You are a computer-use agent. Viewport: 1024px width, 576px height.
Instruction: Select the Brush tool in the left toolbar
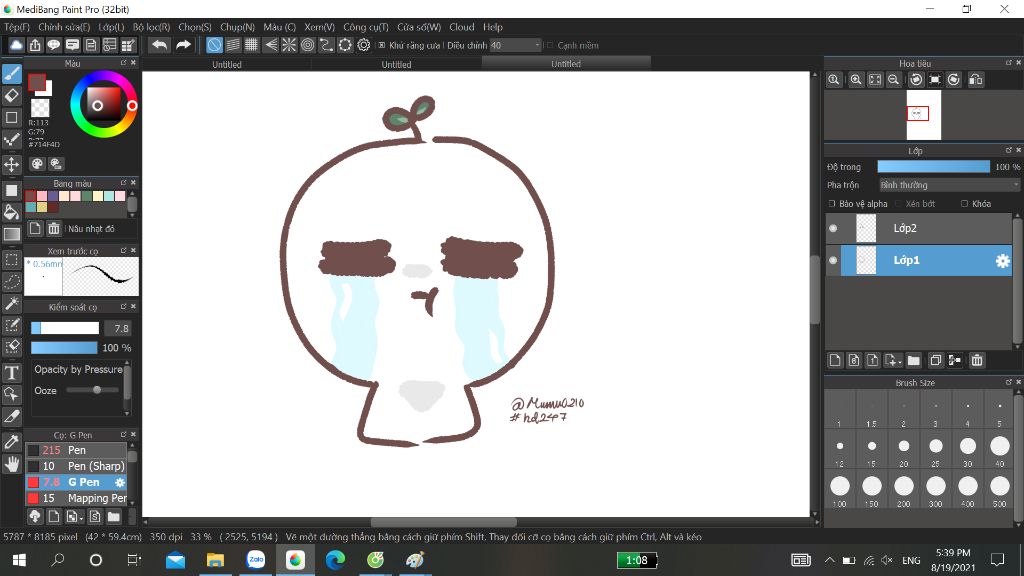point(12,74)
